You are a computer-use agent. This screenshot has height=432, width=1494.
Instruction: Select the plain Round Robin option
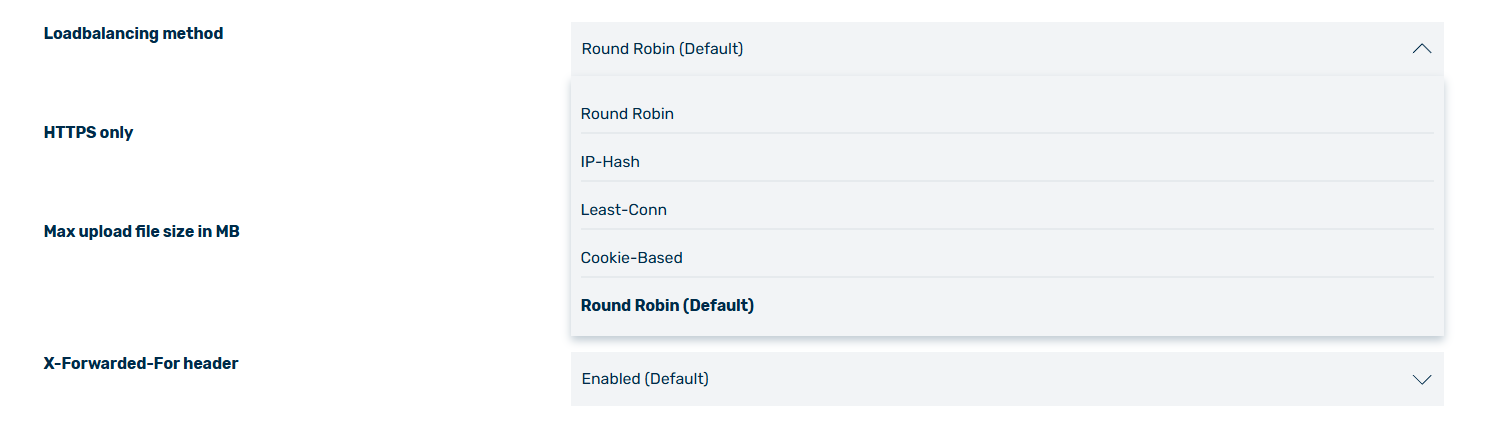(627, 114)
